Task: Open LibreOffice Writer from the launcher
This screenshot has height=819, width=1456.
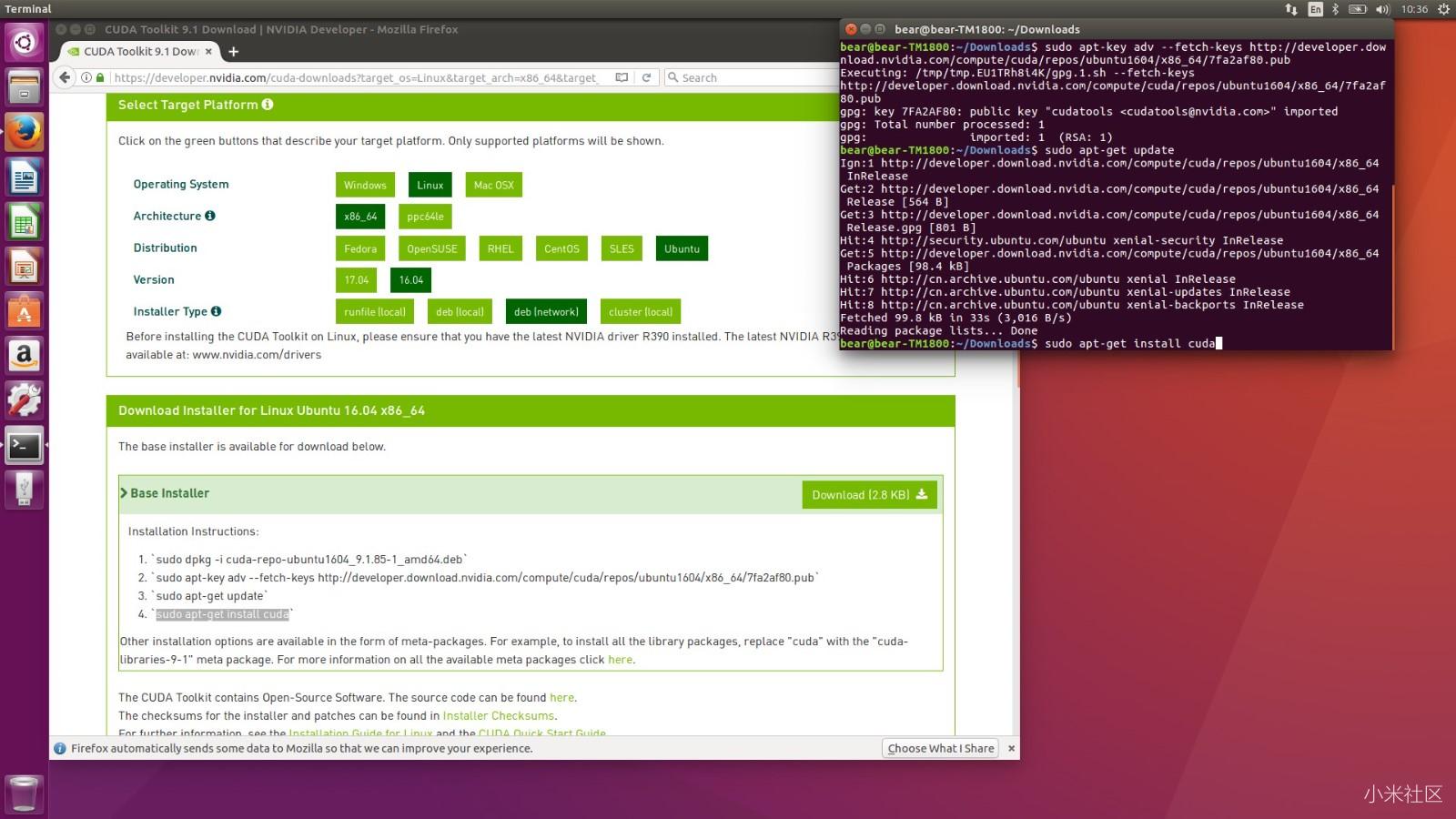Action: click(x=24, y=177)
